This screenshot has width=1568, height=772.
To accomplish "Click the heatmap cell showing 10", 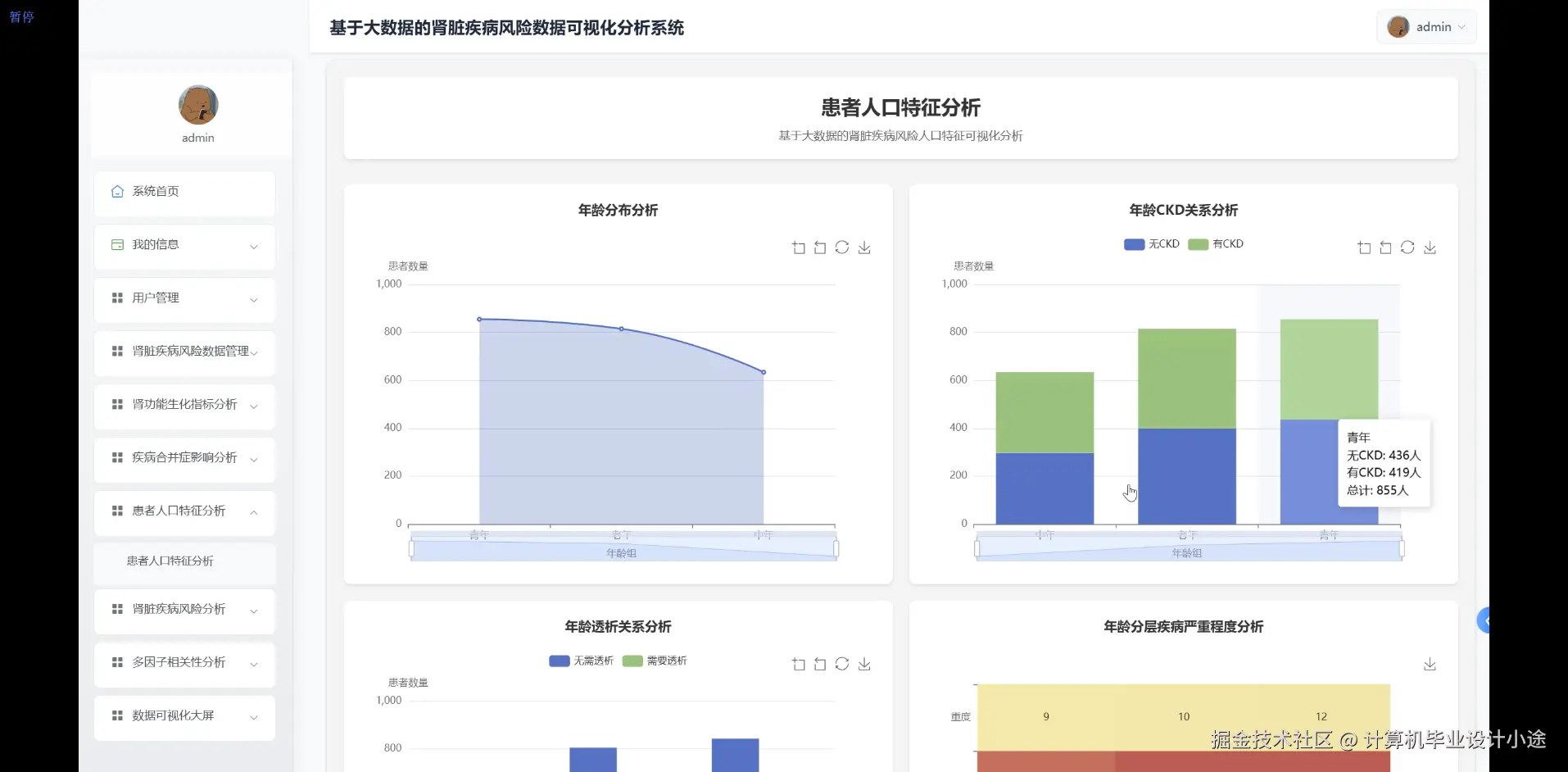I will coord(1184,716).
